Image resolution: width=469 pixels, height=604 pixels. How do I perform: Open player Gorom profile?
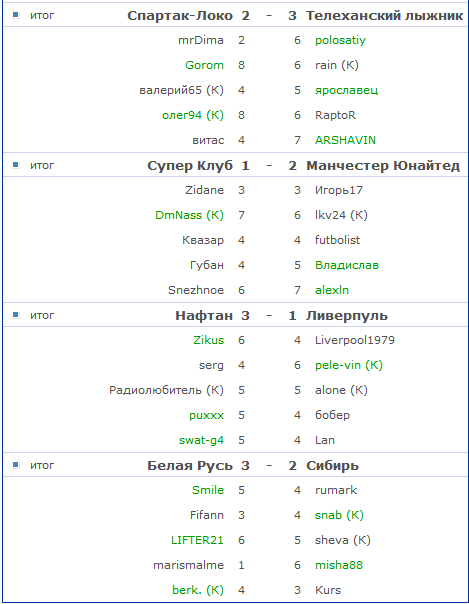pos(204,65)
